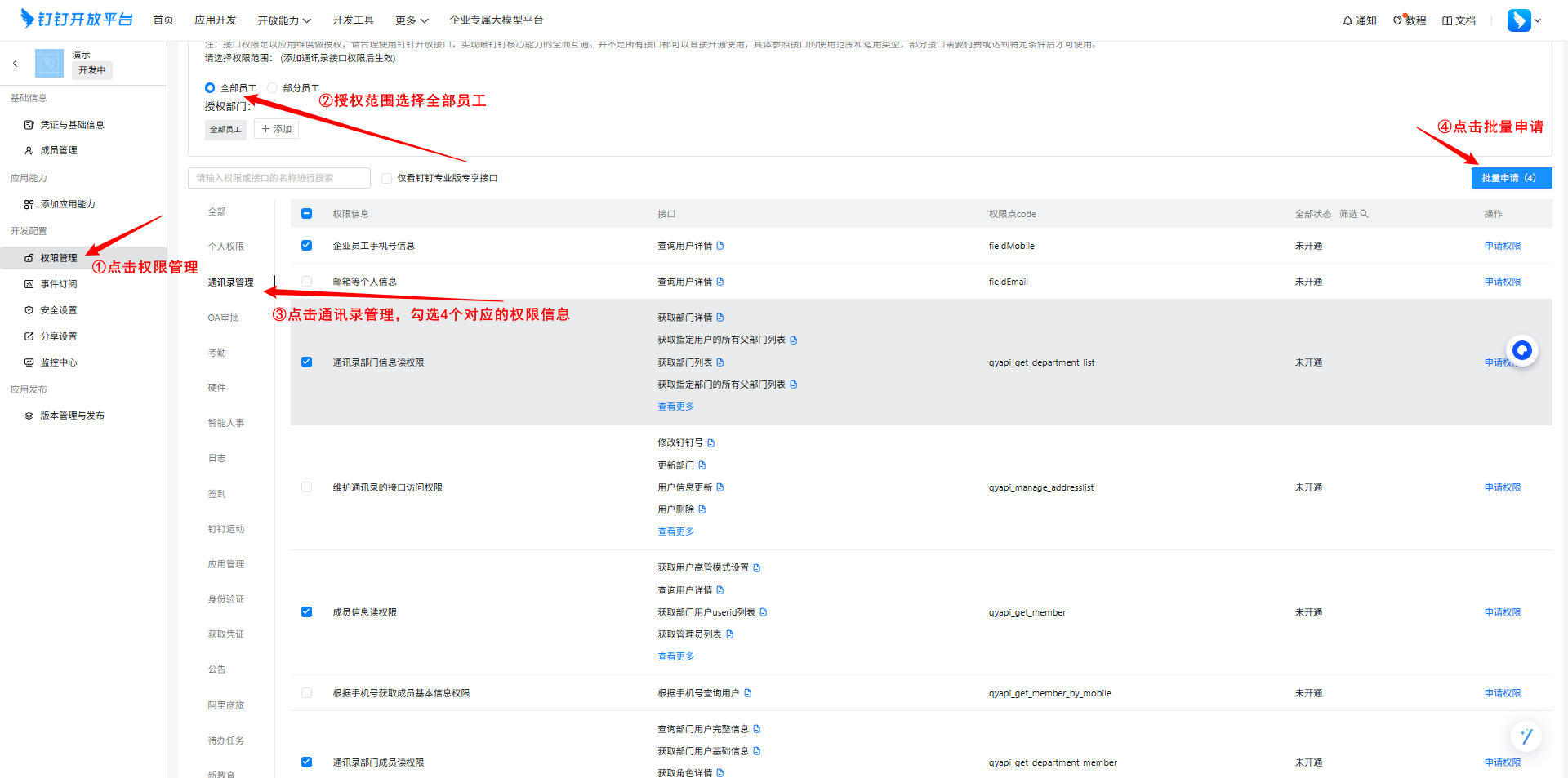Open 企业专属大模型平台 in top navigation
1568x778 pixels.
click(497, 20)
